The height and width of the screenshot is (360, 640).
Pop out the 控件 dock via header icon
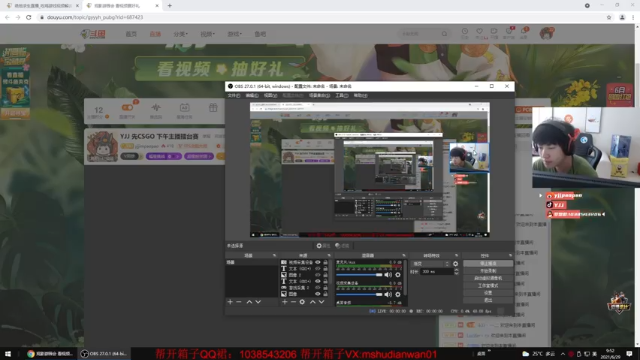pyautogui.click(x=510, y=256)
